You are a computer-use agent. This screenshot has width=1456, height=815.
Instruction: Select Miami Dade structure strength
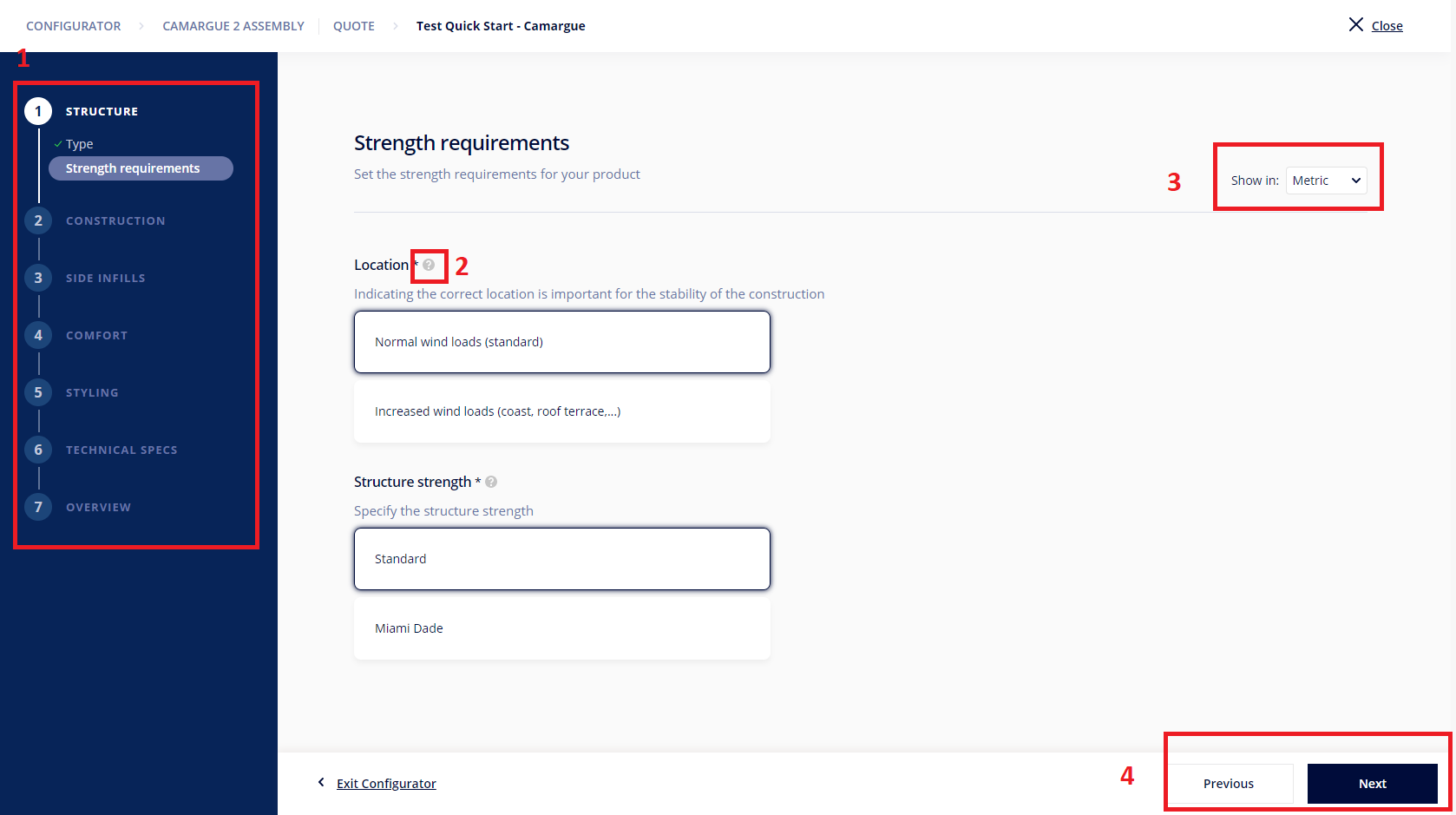pos(561,628)
